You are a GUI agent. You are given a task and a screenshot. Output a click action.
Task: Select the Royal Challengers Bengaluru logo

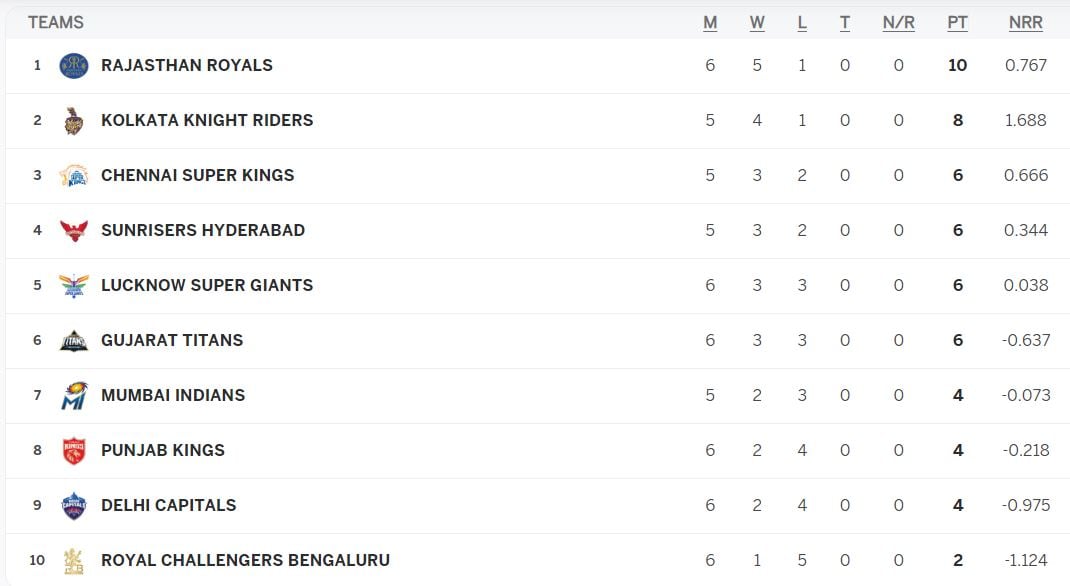(x=74, y=561)
